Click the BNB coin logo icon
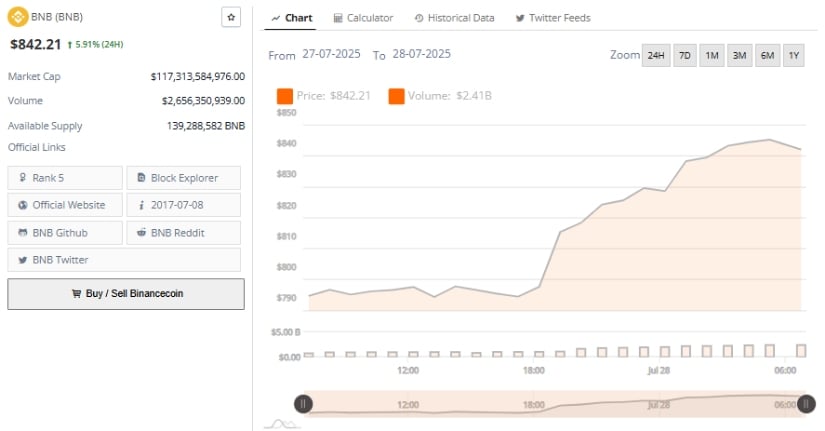The height and width of the screenshot is (431, 825). click(18, 17)
